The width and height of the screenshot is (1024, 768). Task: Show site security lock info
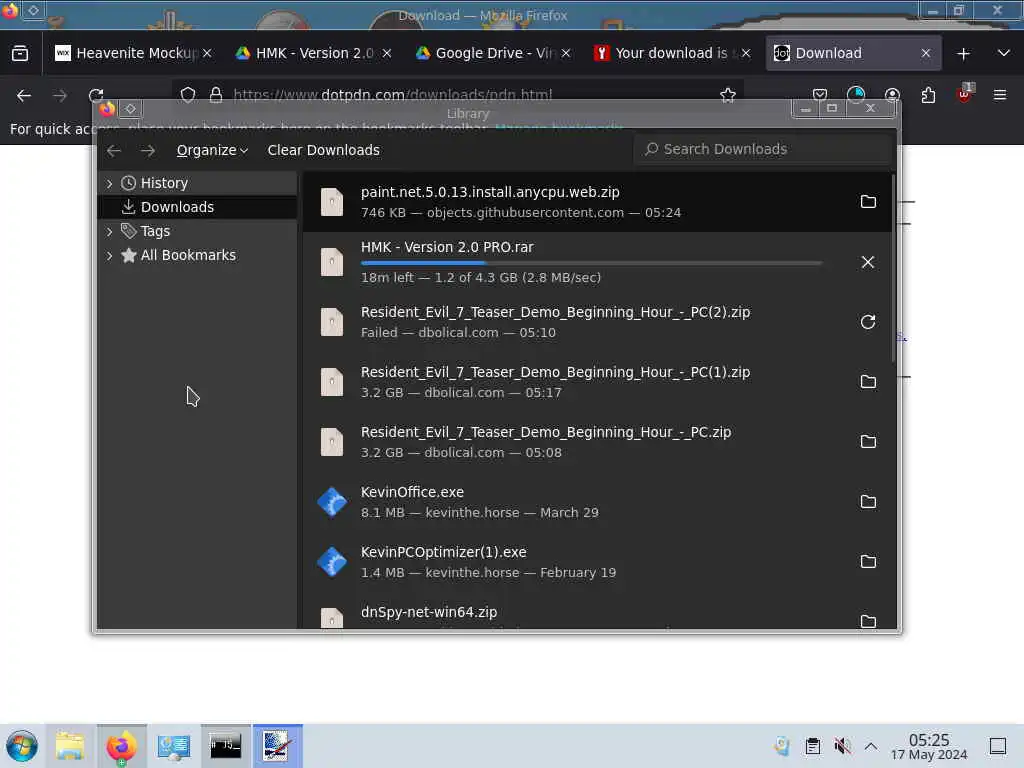pyautogui.click(x=216, y=95)
